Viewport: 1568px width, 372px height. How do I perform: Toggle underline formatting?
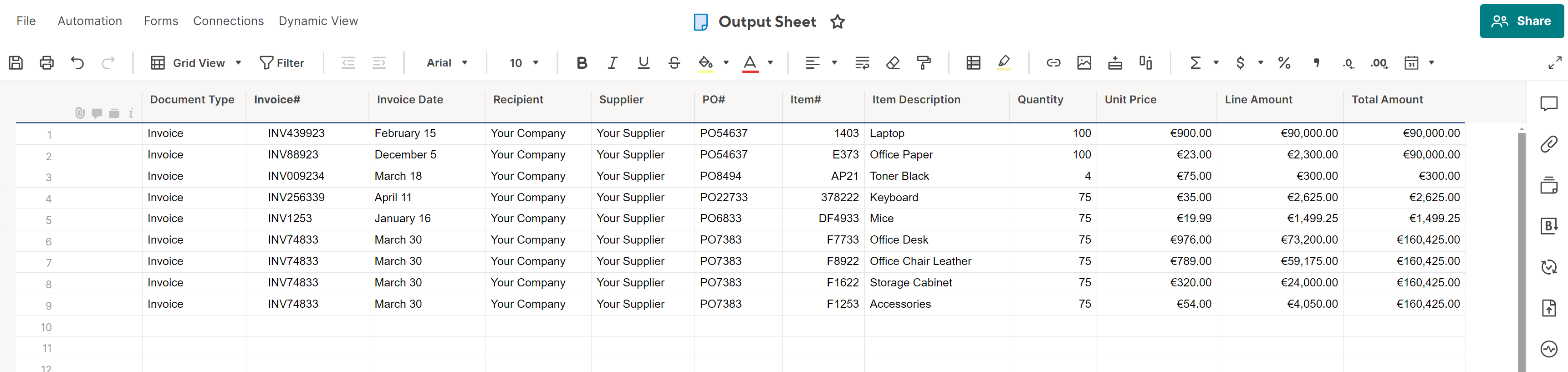(644, 63)
